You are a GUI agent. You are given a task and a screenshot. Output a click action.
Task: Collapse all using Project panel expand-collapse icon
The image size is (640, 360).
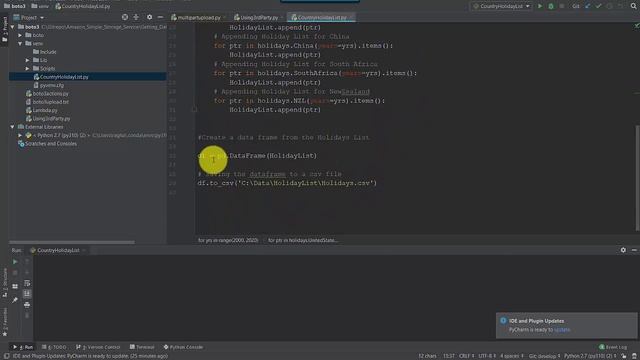tap(136, 17)
